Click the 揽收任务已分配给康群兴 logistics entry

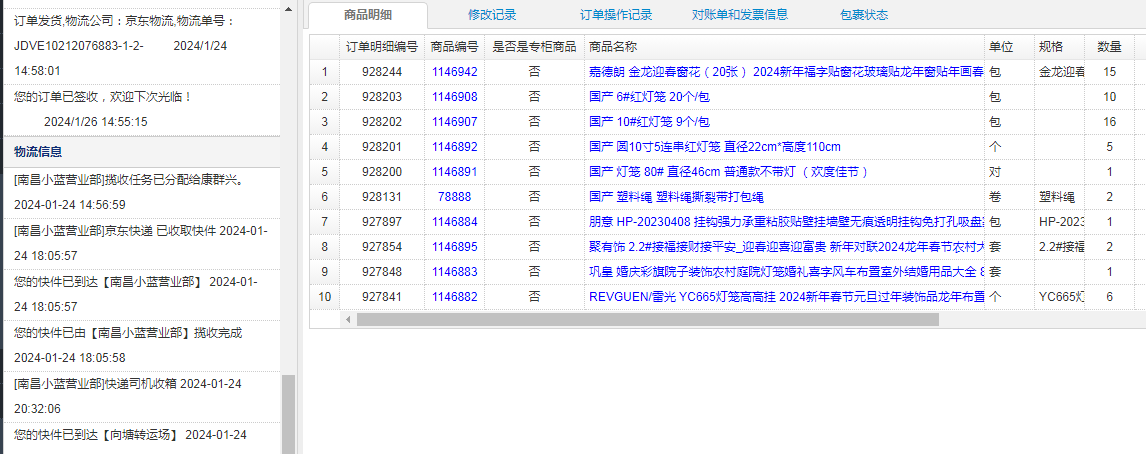(x=142, y=192)
